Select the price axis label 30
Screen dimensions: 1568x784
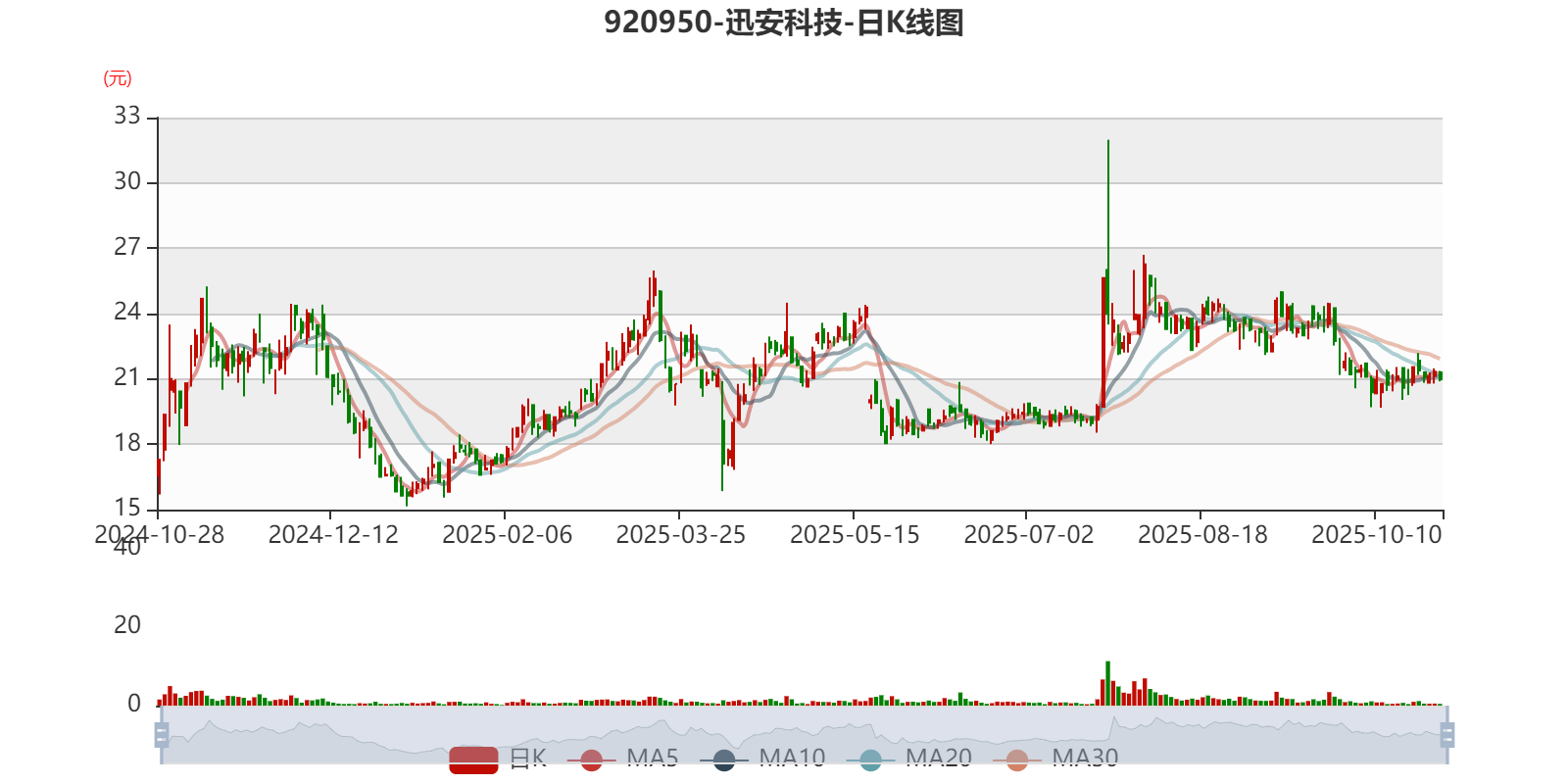point(127,181)
